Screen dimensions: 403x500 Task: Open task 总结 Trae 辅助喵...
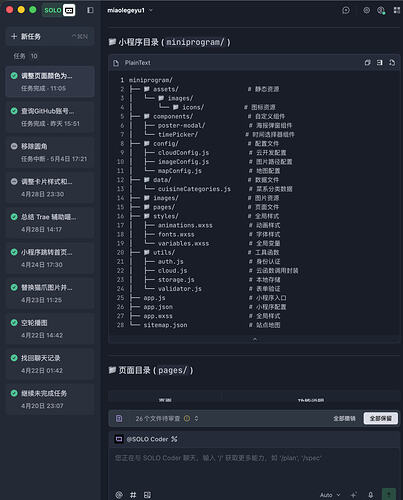coord(50,223)
